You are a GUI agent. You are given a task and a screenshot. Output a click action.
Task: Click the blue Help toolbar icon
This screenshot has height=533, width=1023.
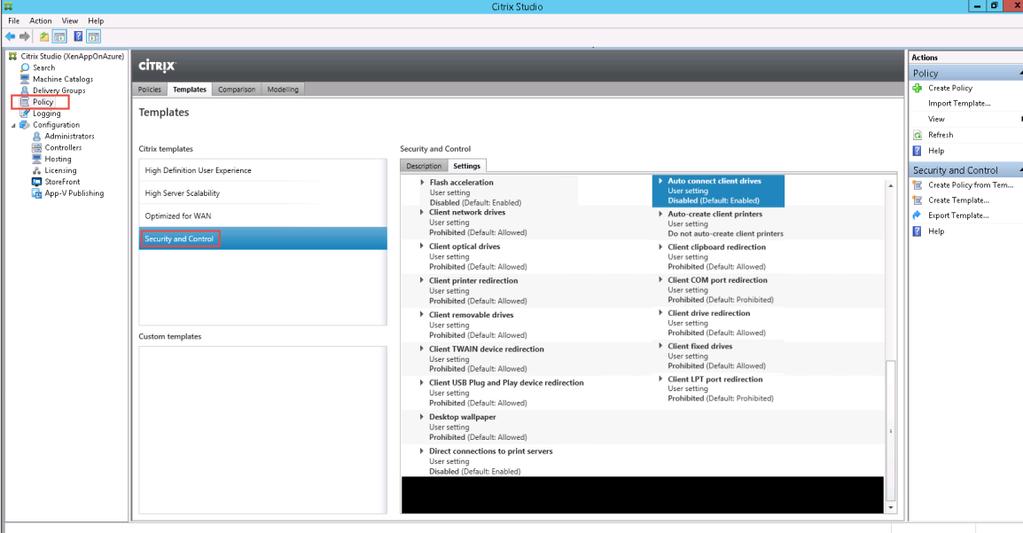pyautogui.click(x=78, y=37)
